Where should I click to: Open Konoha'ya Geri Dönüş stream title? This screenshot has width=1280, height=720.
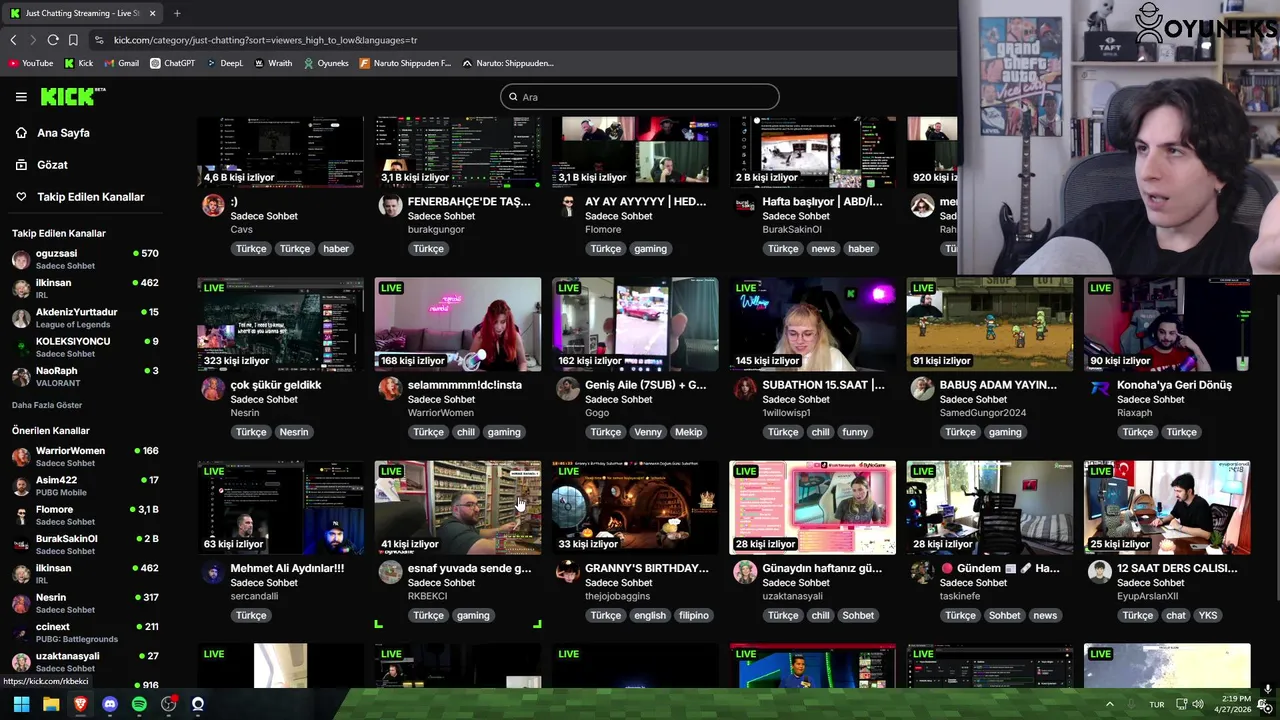[x=1174, y=385]
